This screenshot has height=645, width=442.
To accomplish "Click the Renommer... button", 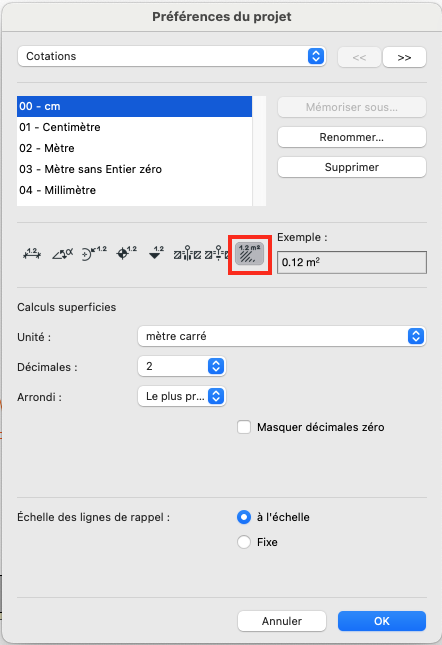I will pyautogui.click(x=352, y=137).
